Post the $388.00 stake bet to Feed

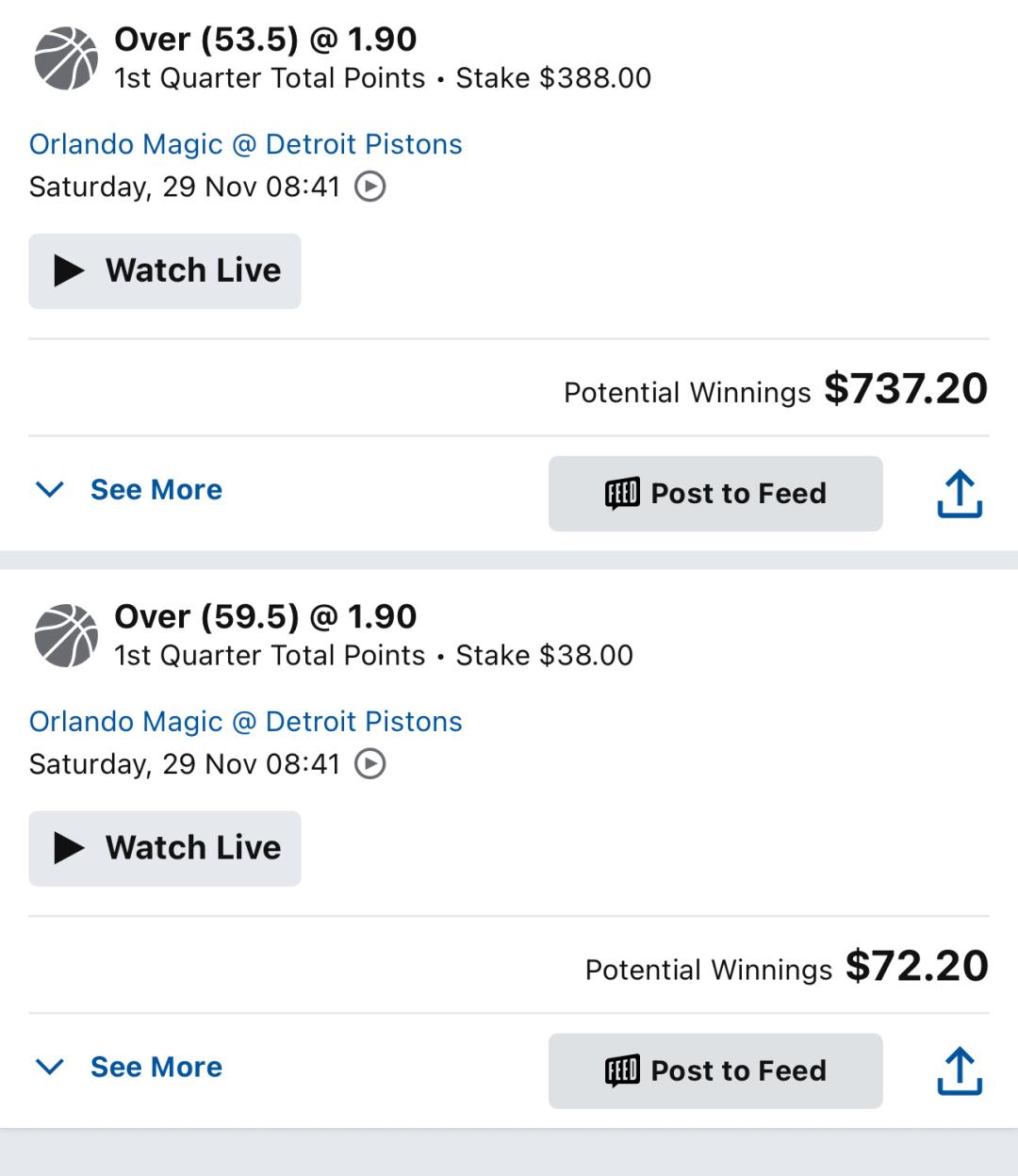(x=715, y=494)
